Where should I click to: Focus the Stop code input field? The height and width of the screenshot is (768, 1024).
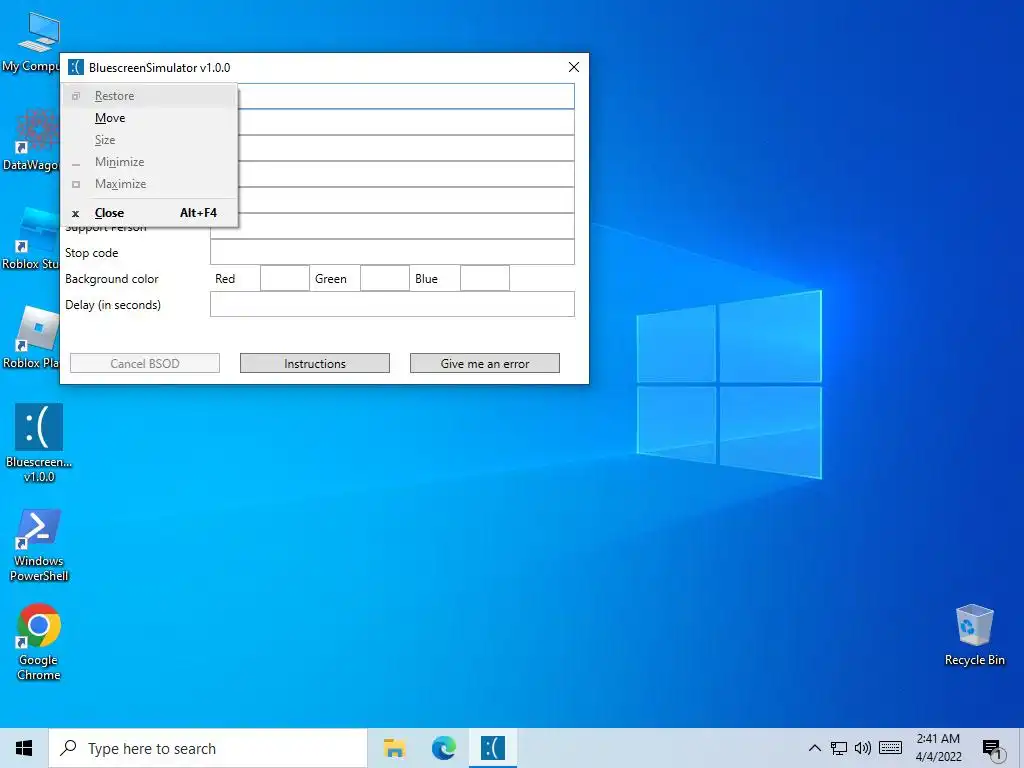coord(392,252)
